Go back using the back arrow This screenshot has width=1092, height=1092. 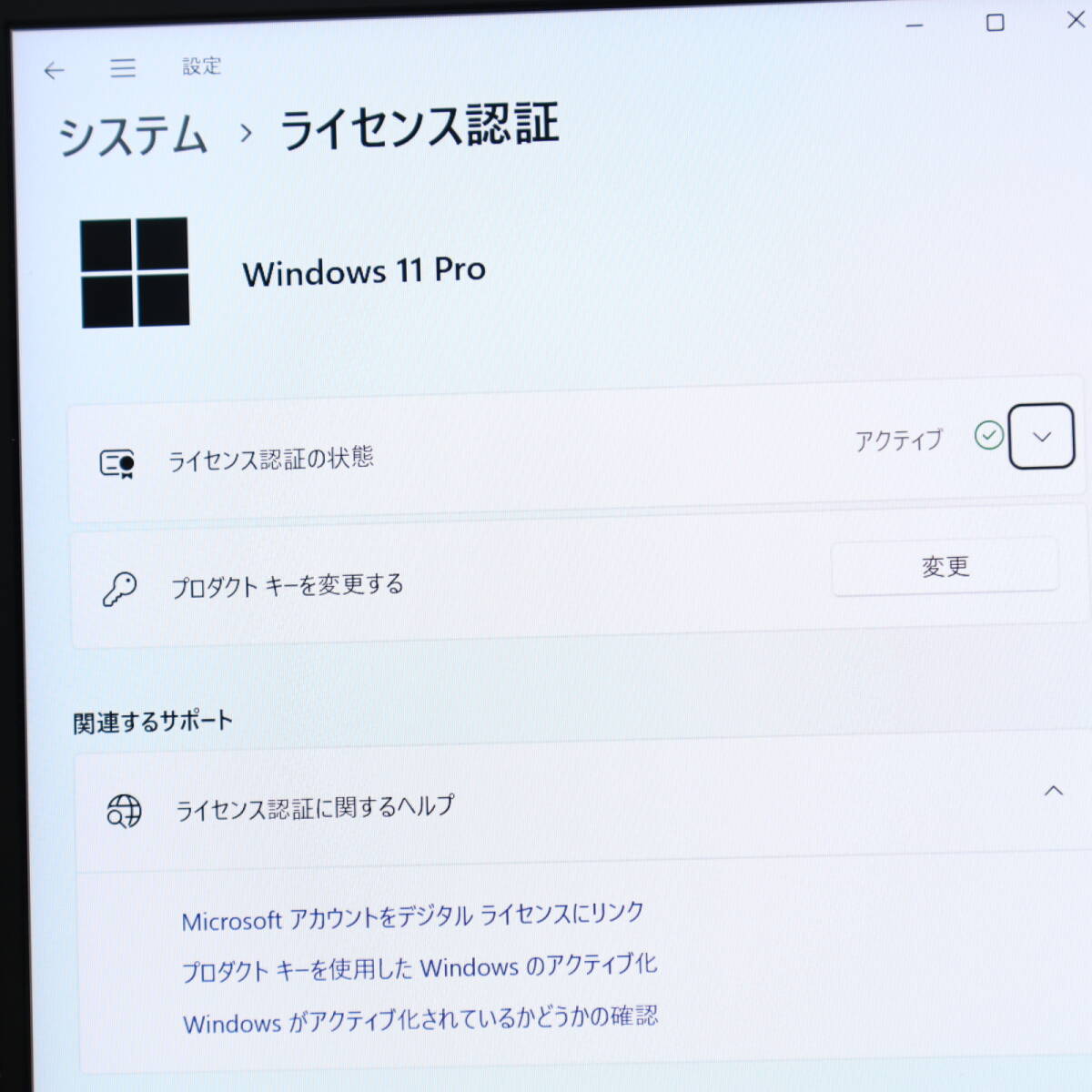pos(55,70)
